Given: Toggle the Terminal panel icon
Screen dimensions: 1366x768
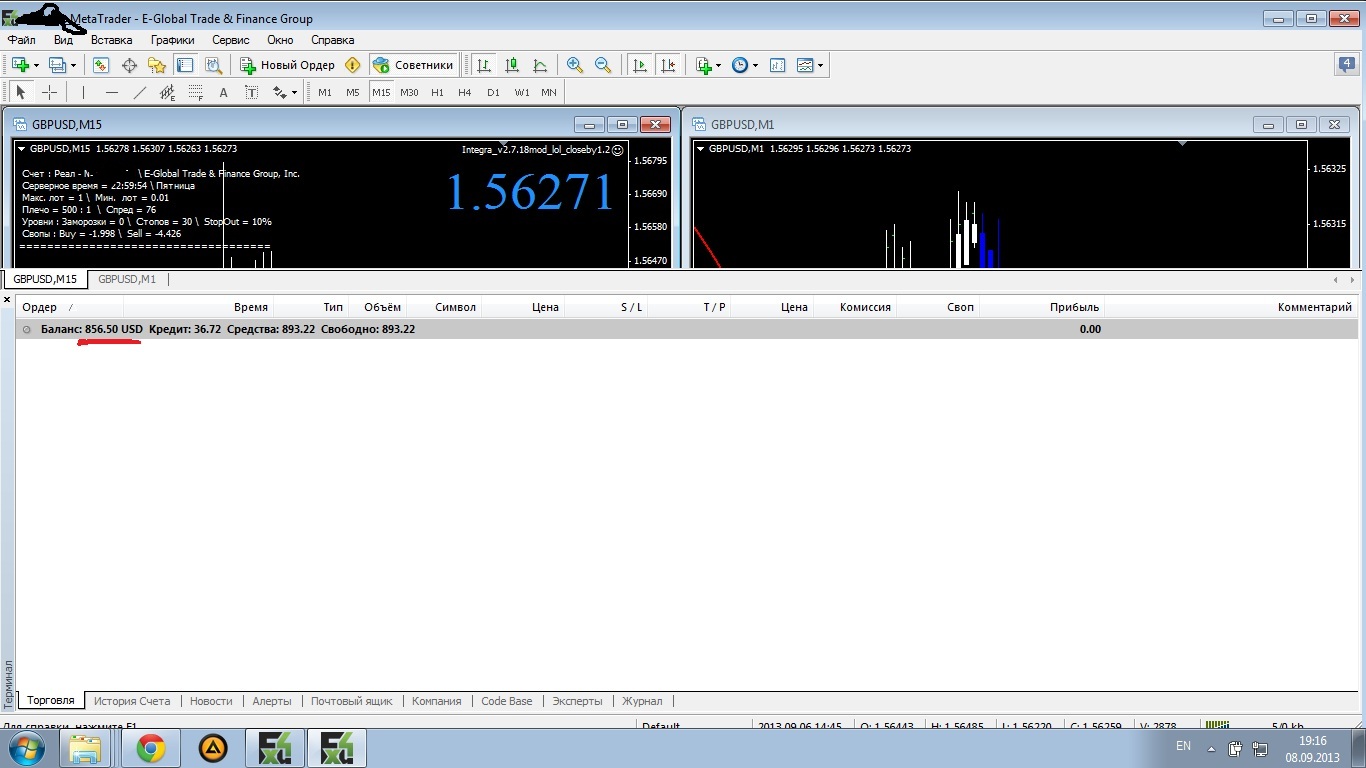Looking at the screenshot, I should [x=185, y=65].
